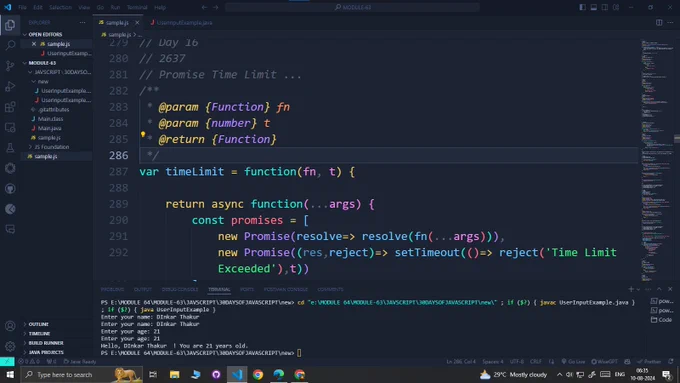
Task: Open the Accounts icon in activity bar
Action: 10,326
